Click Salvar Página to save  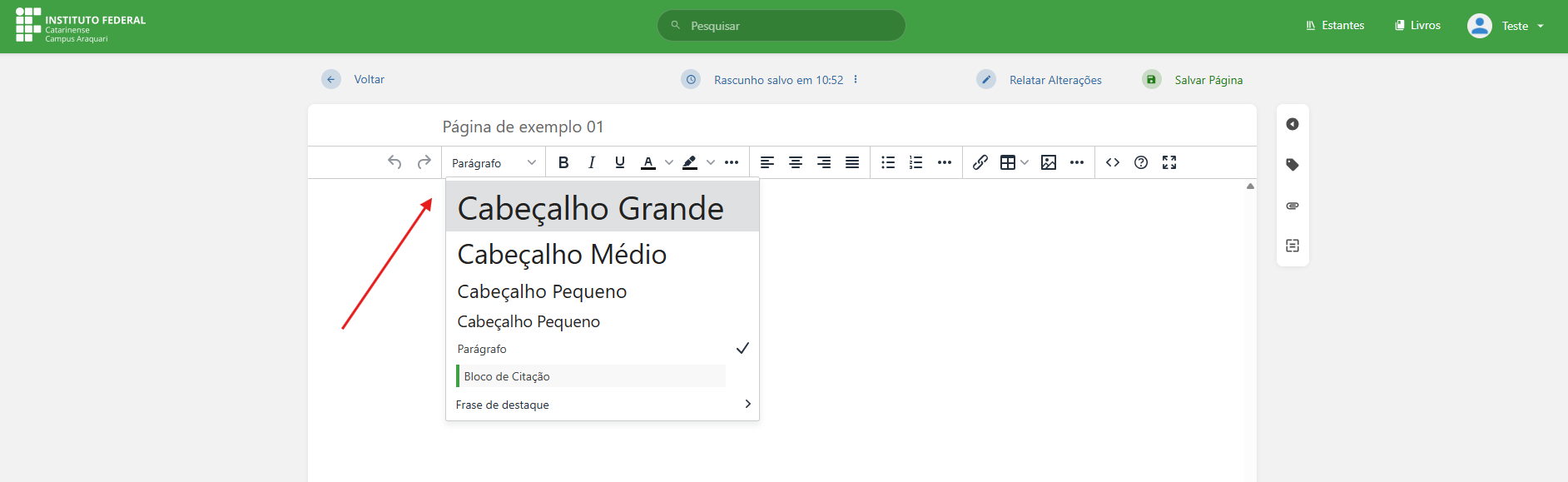pyautogui.click(x=1208, y=80)
